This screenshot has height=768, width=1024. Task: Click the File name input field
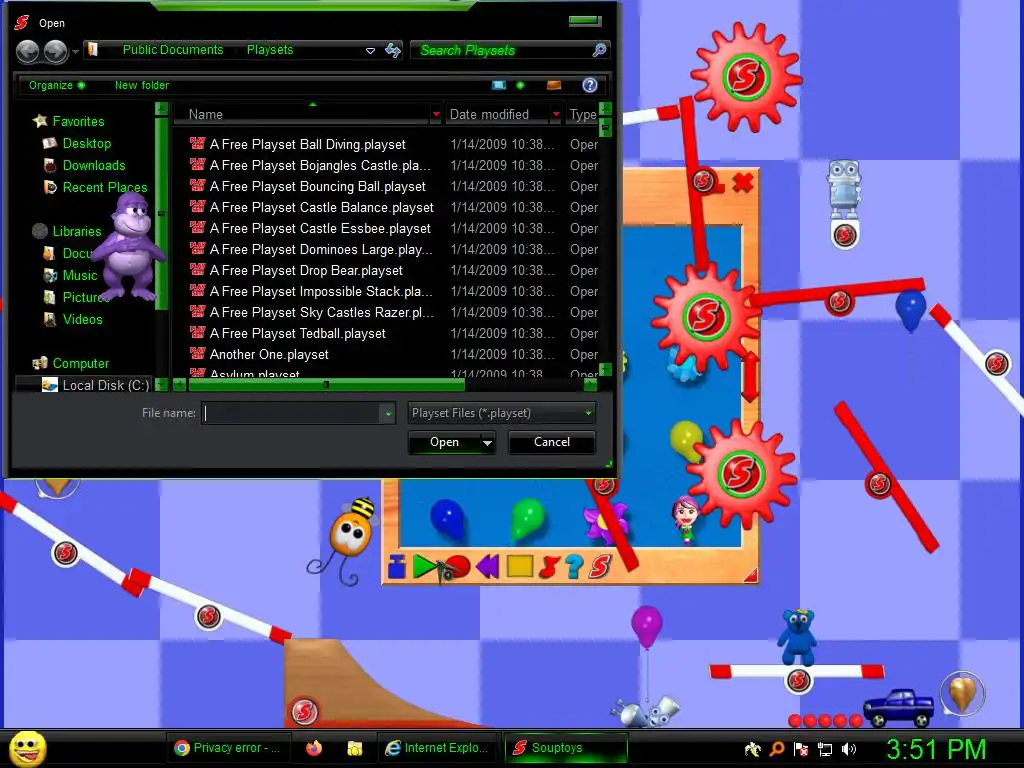click(x=291, y=413)
